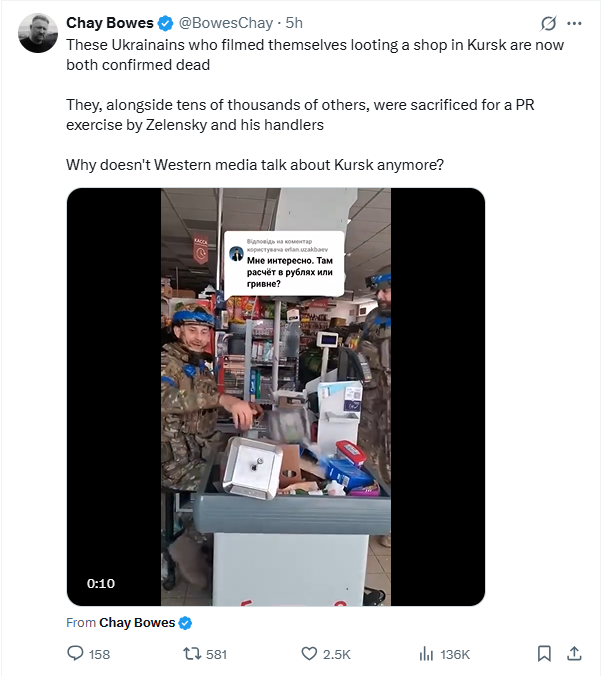This screenshot has height=676, width=601.
Task: Click the Russian comment sticker in the video
Action: coord(284,264)
